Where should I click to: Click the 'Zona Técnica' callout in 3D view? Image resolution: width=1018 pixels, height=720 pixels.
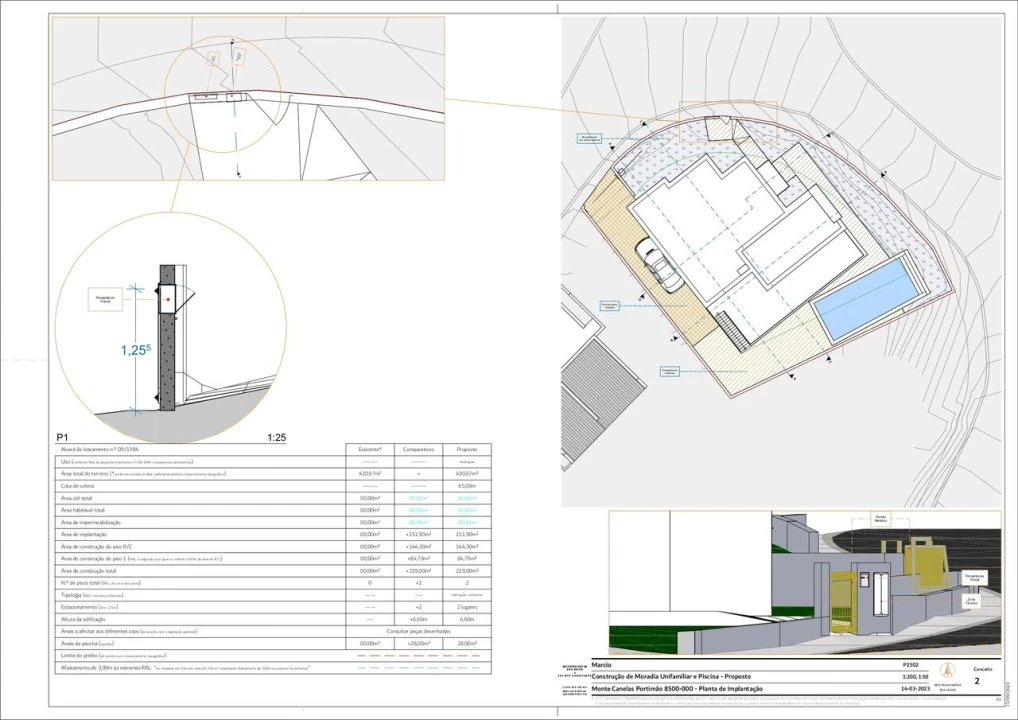click(970, 603)
